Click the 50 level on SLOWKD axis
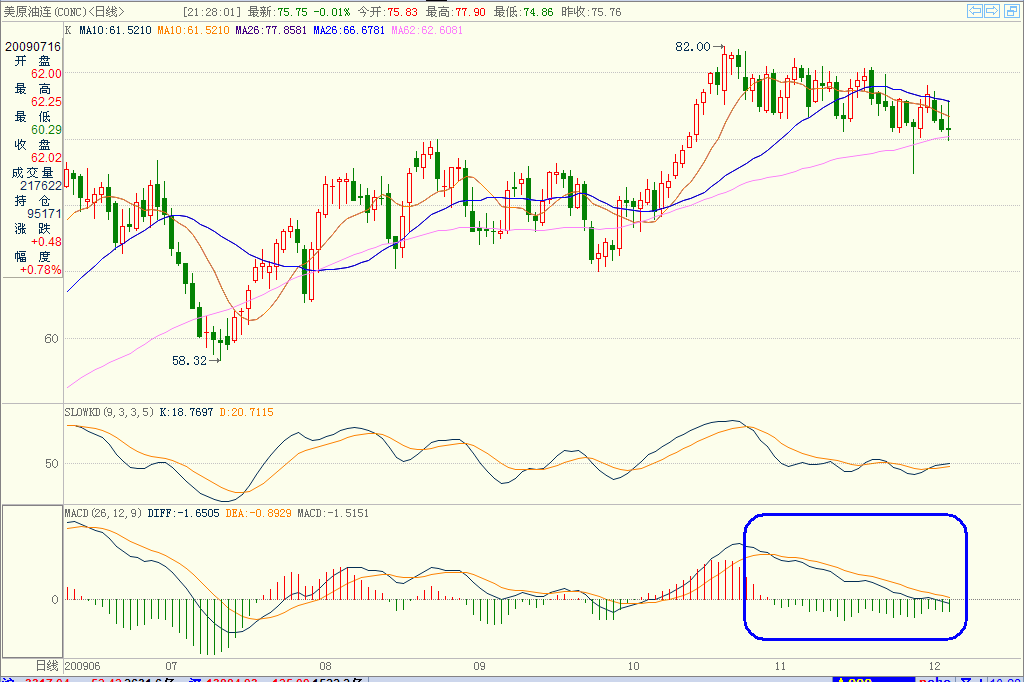 pyautogui.click(x=52, y=464)
